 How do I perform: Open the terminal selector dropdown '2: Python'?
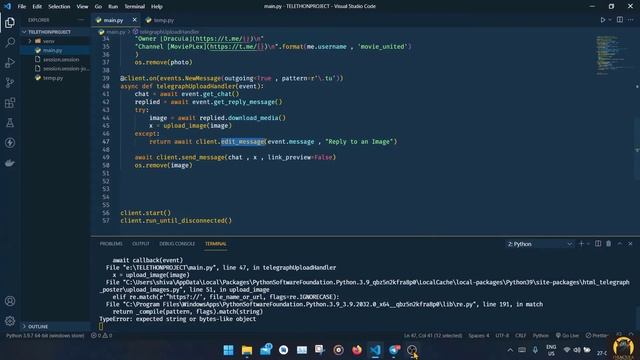coord(539,244)
